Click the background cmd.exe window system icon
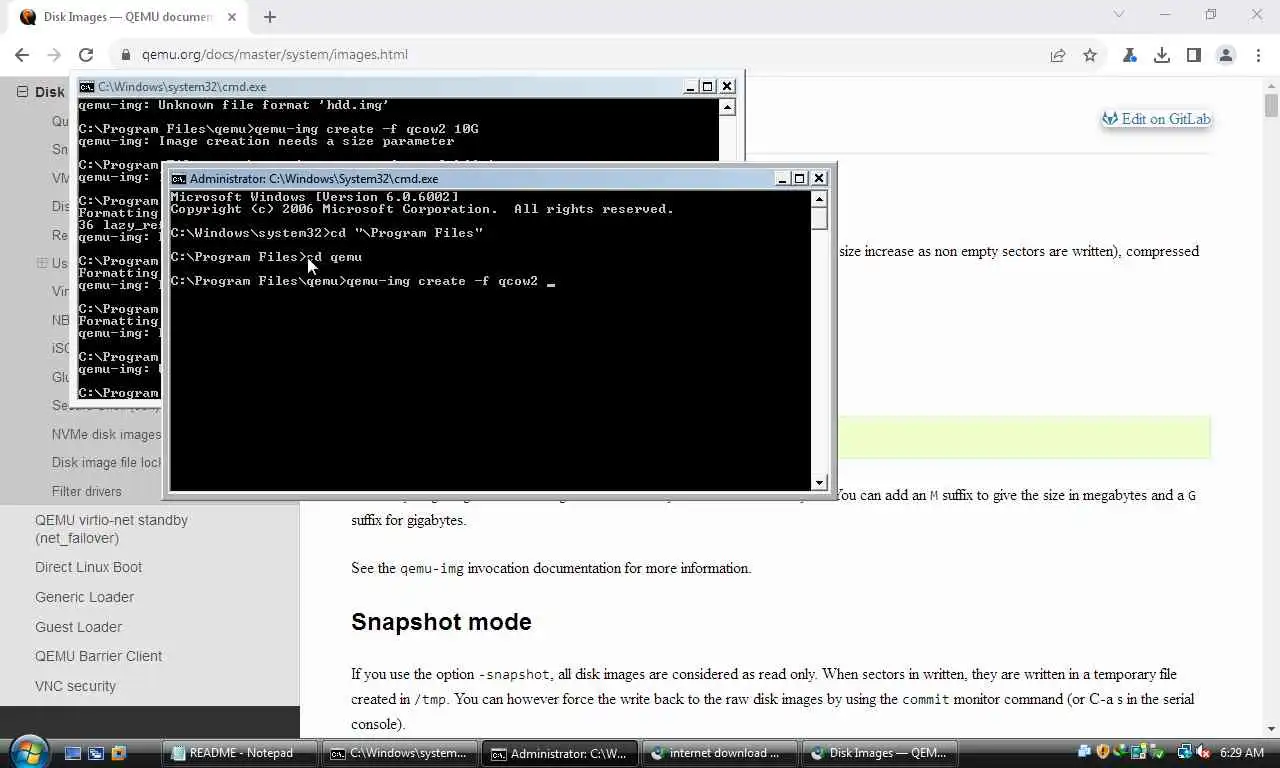This screenshot has width=1280, height=768. (87, 87)
